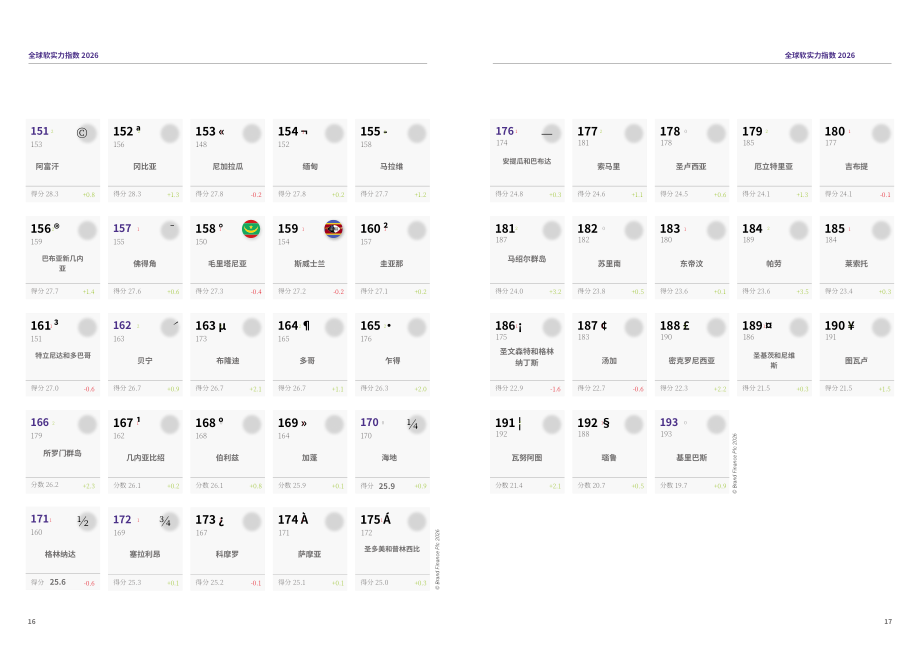This screenshot has width=920, height=651.
Task: Click the ¼ symbol on card 170
Action: pos(412,424)
